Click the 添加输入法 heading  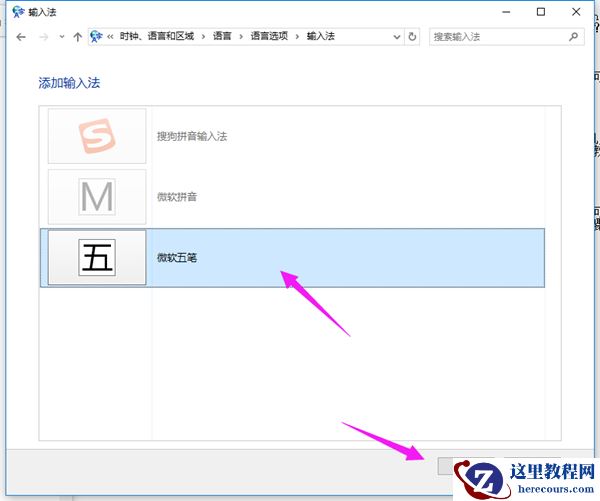69,83
